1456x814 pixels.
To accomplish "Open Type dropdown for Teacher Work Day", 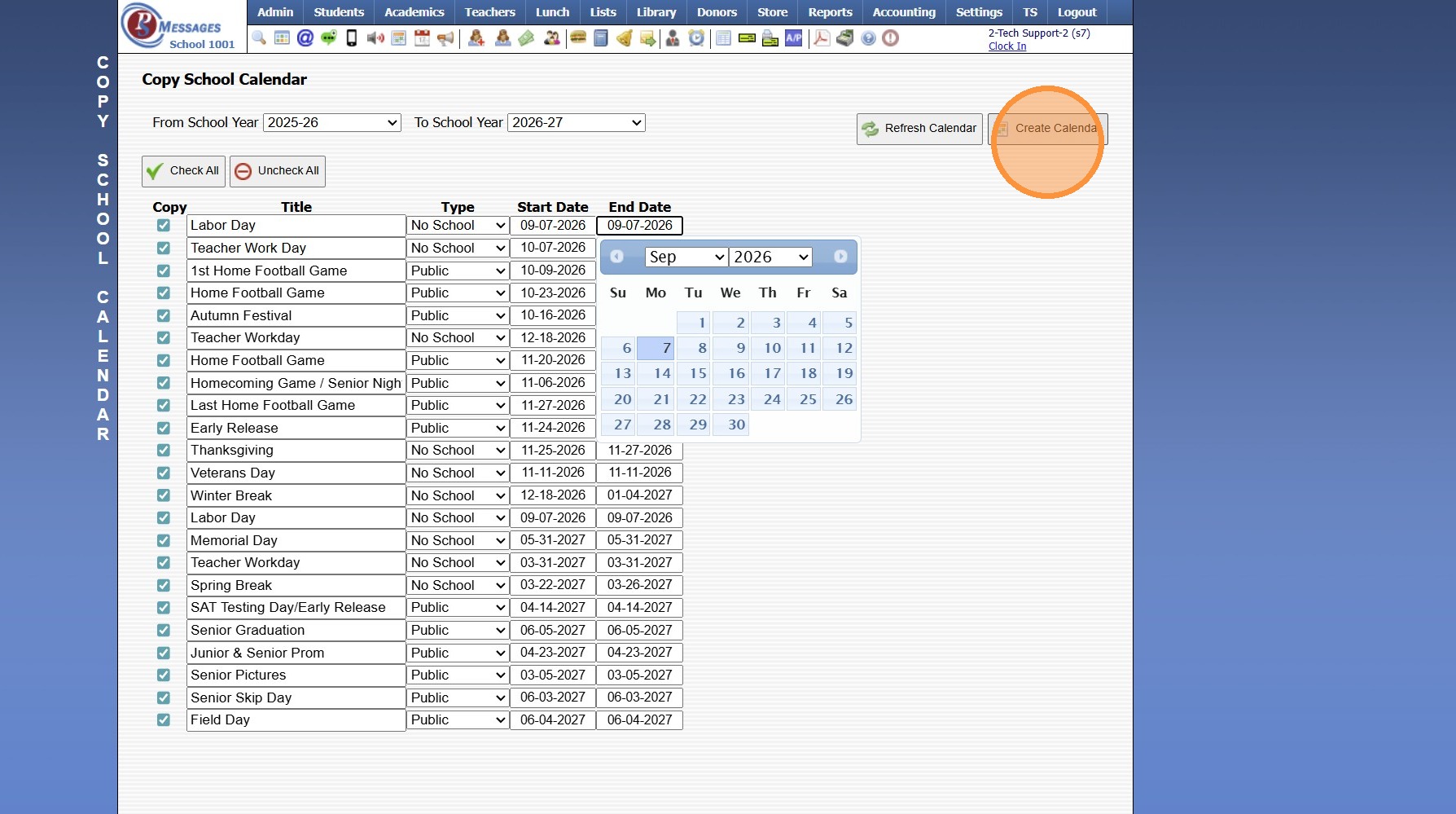I will coord(458,248).
